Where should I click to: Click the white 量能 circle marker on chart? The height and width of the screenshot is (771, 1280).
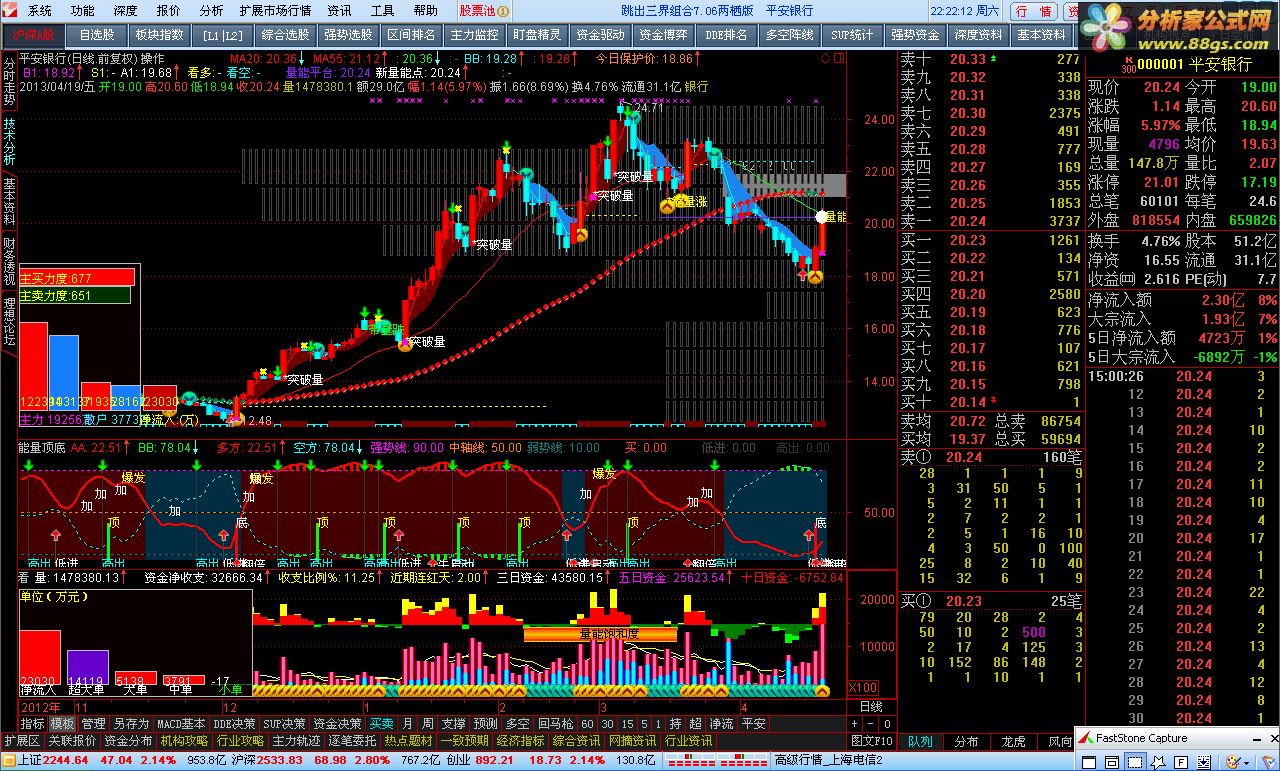[822, 216]
